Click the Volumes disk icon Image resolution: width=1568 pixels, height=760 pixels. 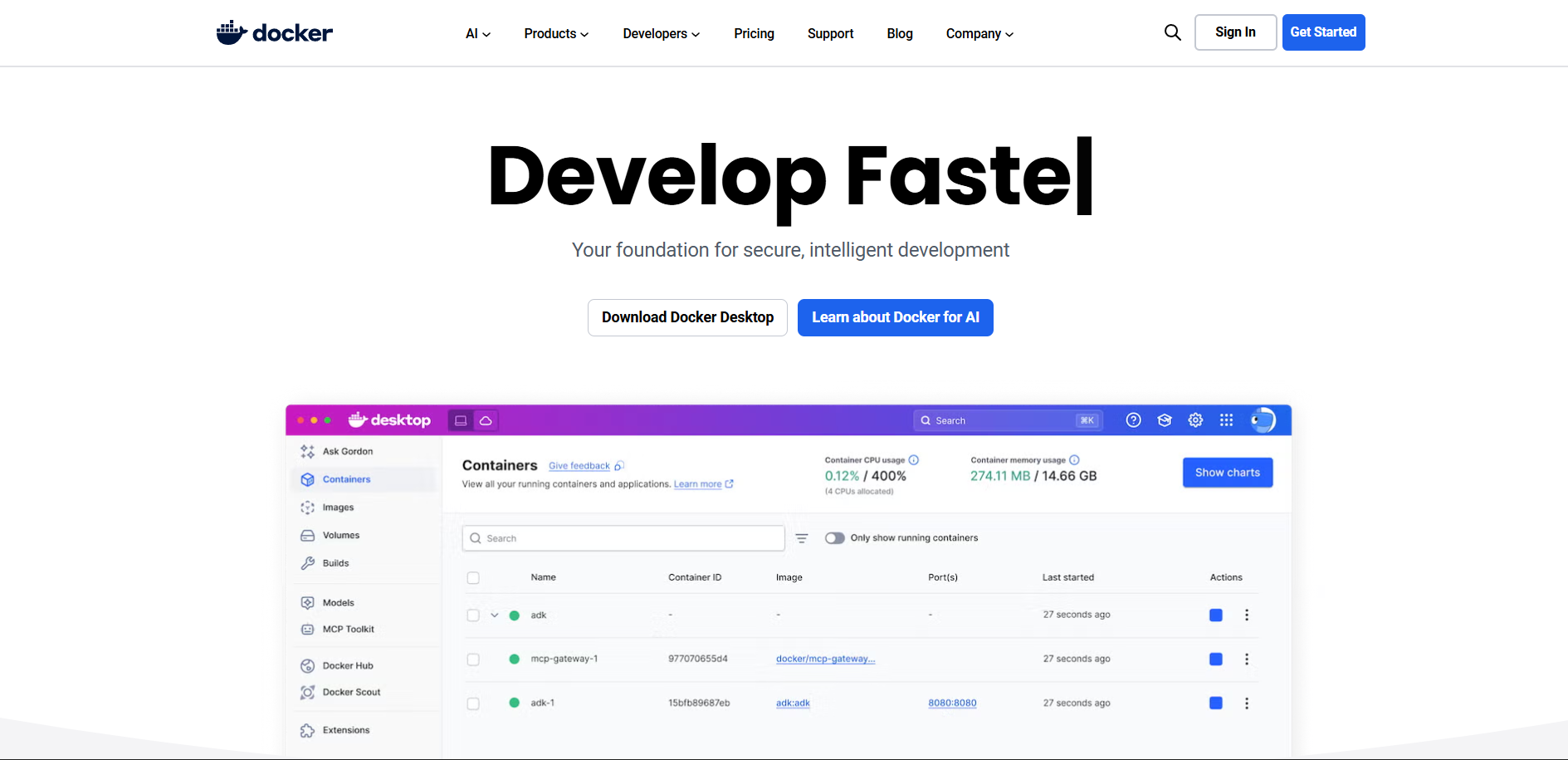coord(307,536)
